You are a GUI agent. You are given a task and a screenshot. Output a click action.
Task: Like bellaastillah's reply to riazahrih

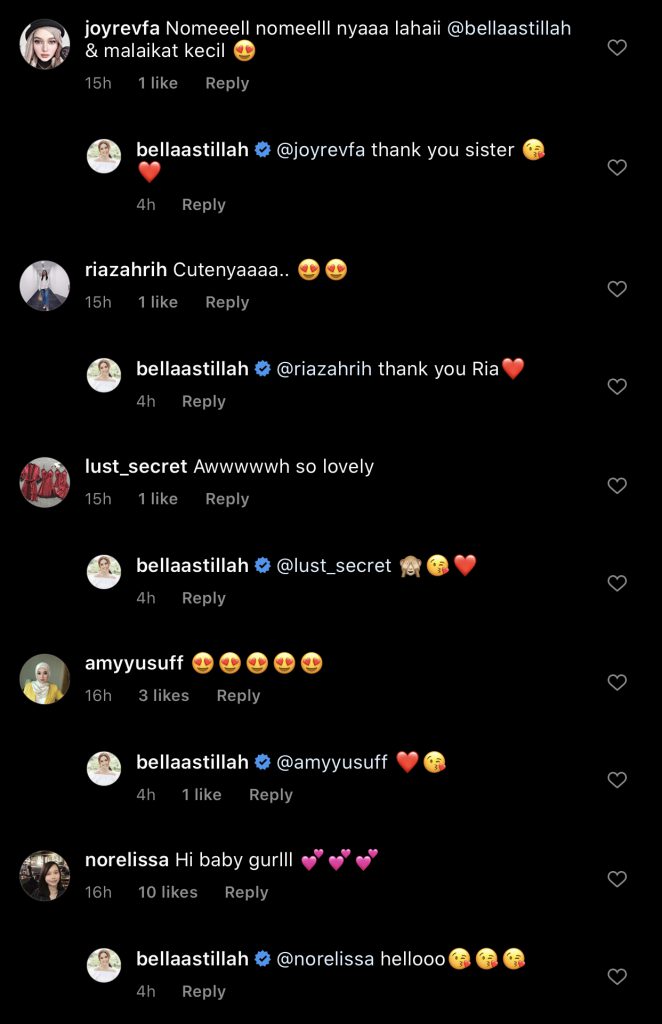617,387
